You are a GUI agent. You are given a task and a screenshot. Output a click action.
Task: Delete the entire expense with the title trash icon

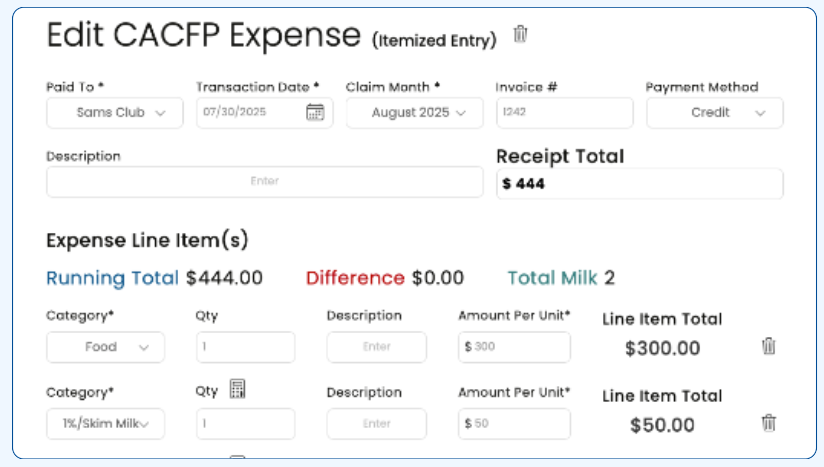coord(520,34)
